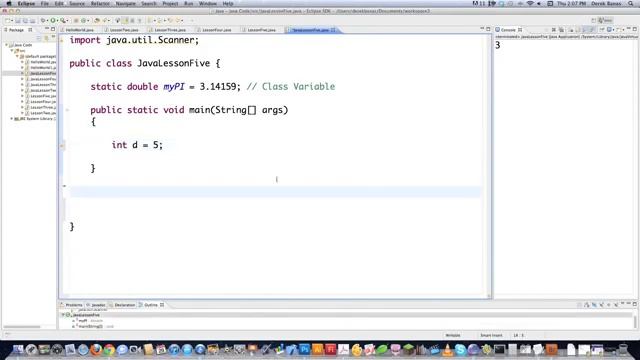This screenshot has width=640, height=360.
Task: Minimize the Package Explorer view
Action: [x=47, y=29]
